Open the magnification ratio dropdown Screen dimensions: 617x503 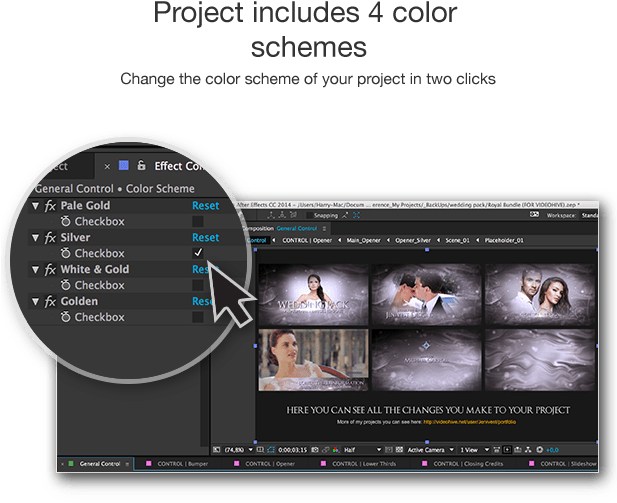click(238, 450)
